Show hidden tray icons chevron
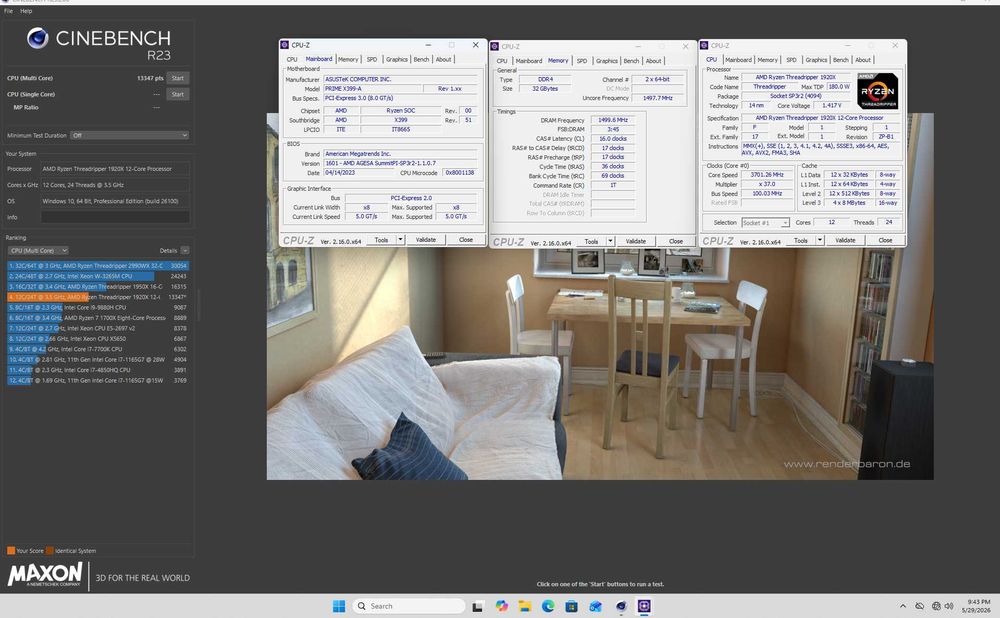The height and width of the screenshot is (618, 1000). coord(902,606)
